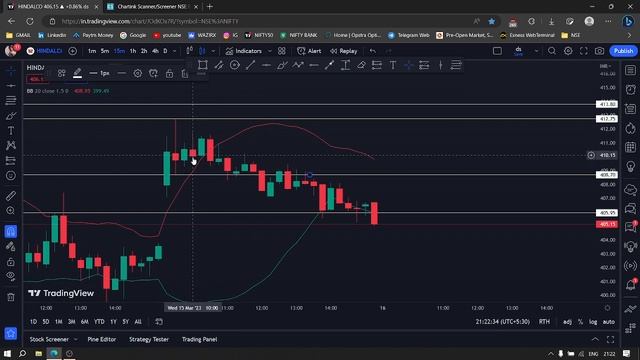Viewport: 640px width, 360px height.
Task: Set date range to All
Action: [138, 322]
